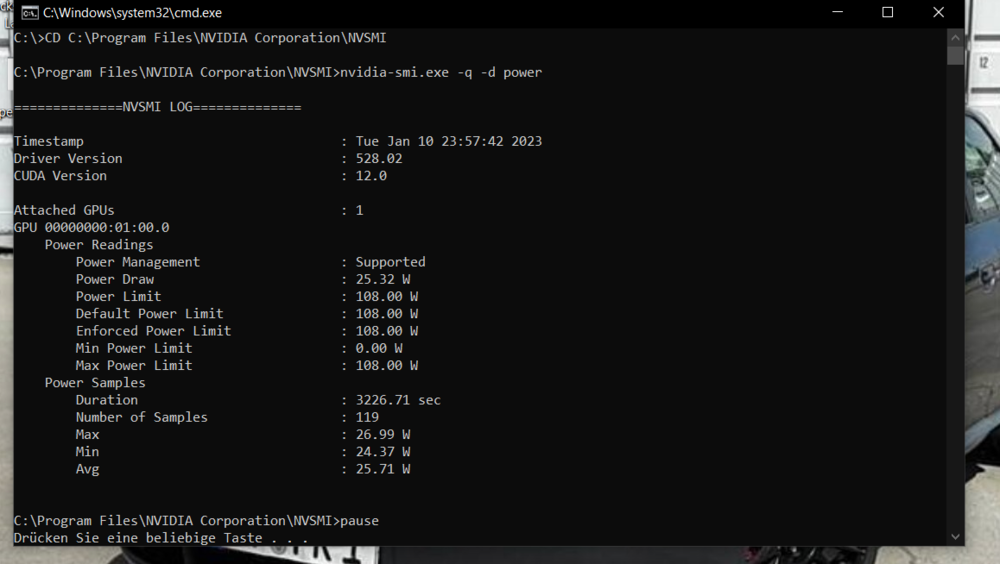The height and width of the screenshot is (564, 1000).
Task: Click the Avg power value 25.71 W
Action: tap(383, 469)
